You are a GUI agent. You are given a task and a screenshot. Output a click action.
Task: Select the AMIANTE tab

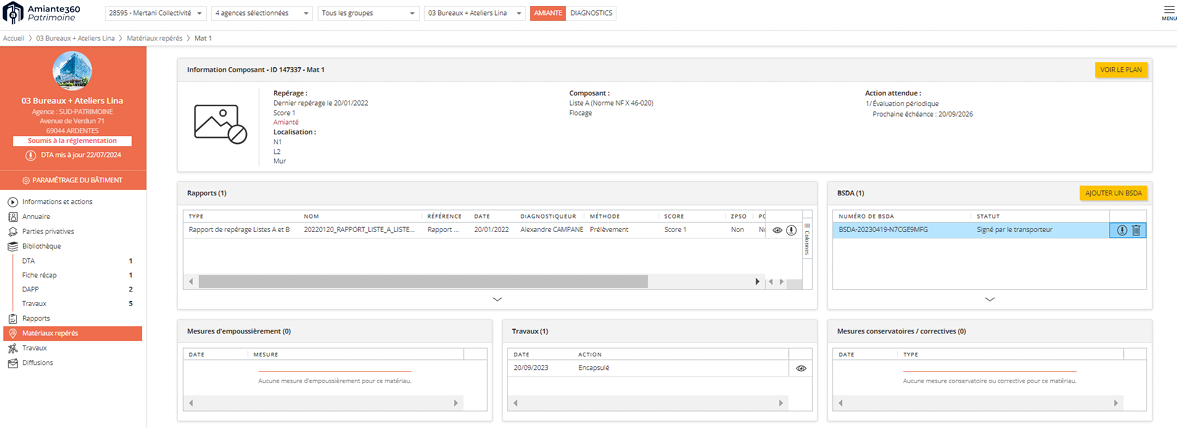coord(548,14)
